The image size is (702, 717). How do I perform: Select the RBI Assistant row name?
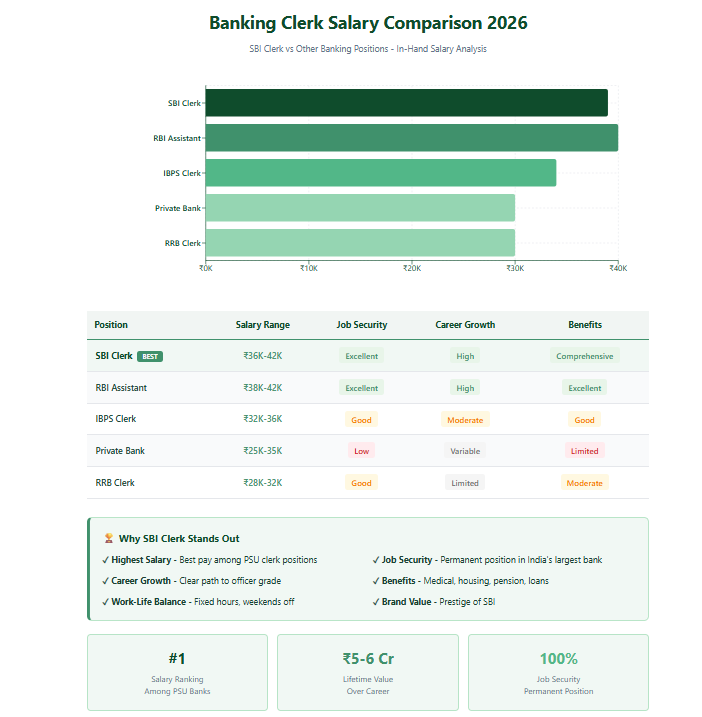pyautogui.click(x=121, y=388)
